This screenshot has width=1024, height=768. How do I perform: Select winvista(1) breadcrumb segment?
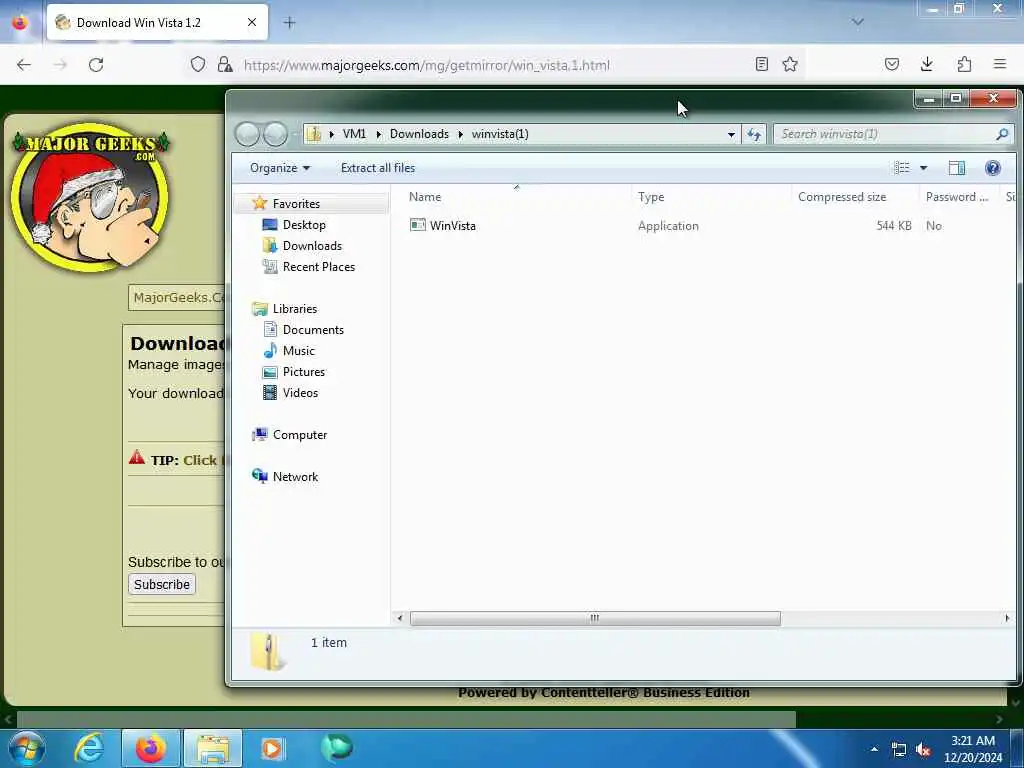(x=500, y=134)
